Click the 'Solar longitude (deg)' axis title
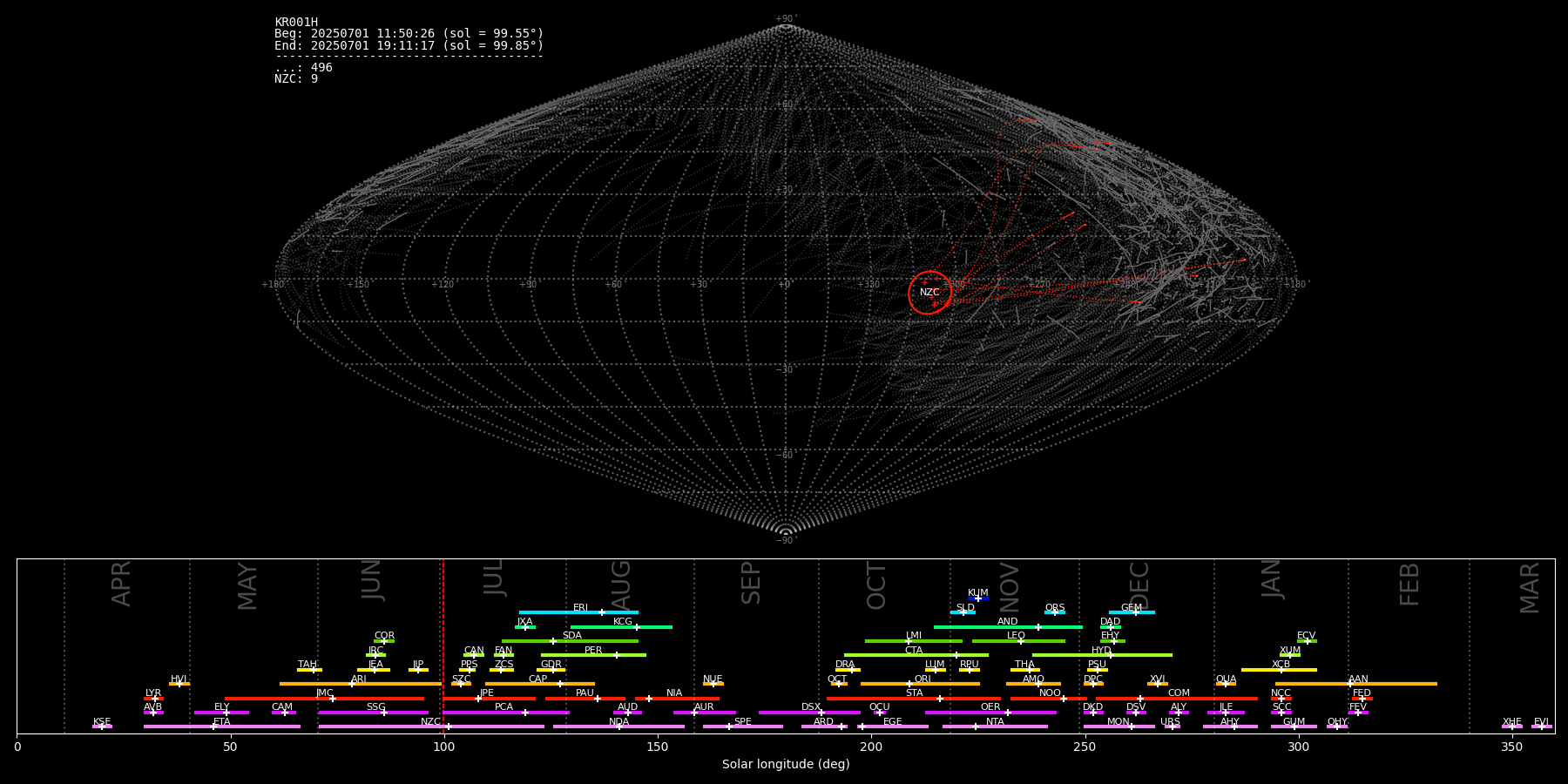This screenshot has height=784, width=1568. (786, 765)
